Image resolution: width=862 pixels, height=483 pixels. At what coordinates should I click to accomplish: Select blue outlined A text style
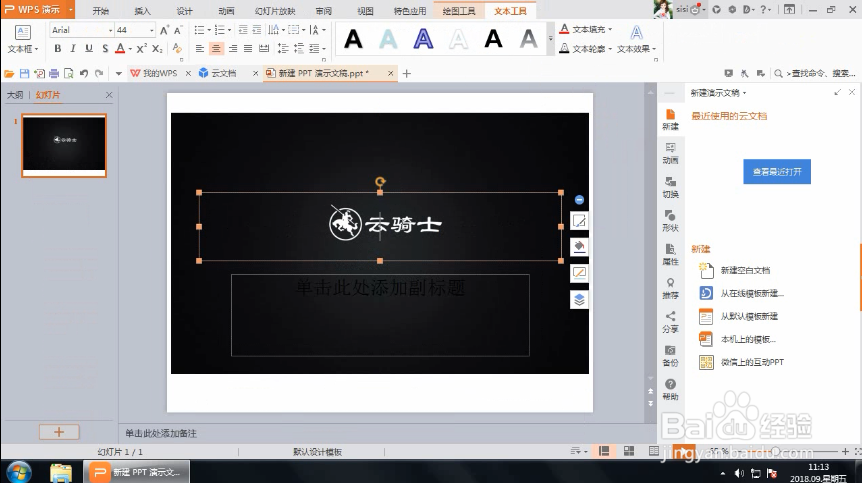coord(423,39)
